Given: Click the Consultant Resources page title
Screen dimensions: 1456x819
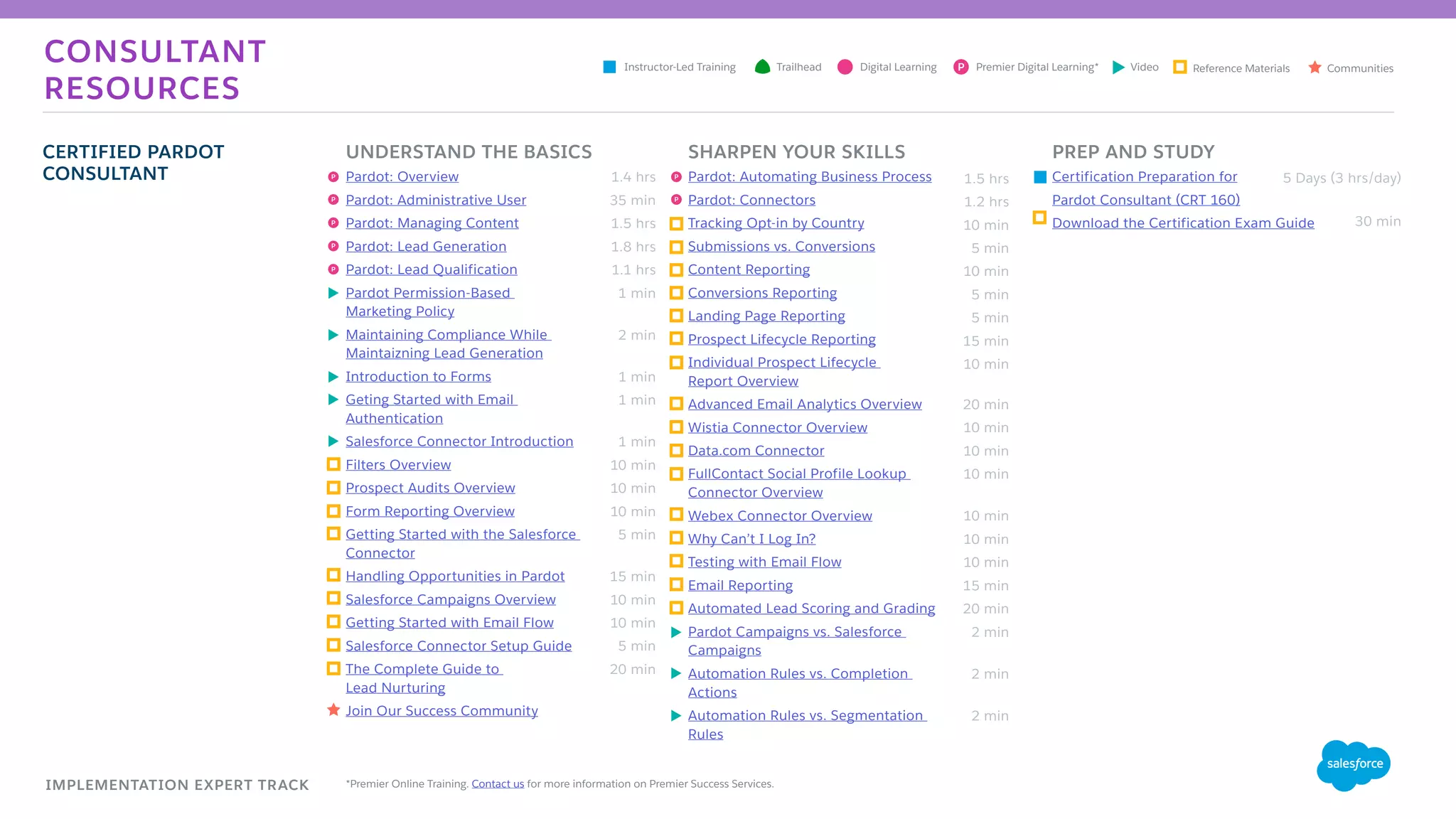Looking at the screenshot, I should pos(155,70).
